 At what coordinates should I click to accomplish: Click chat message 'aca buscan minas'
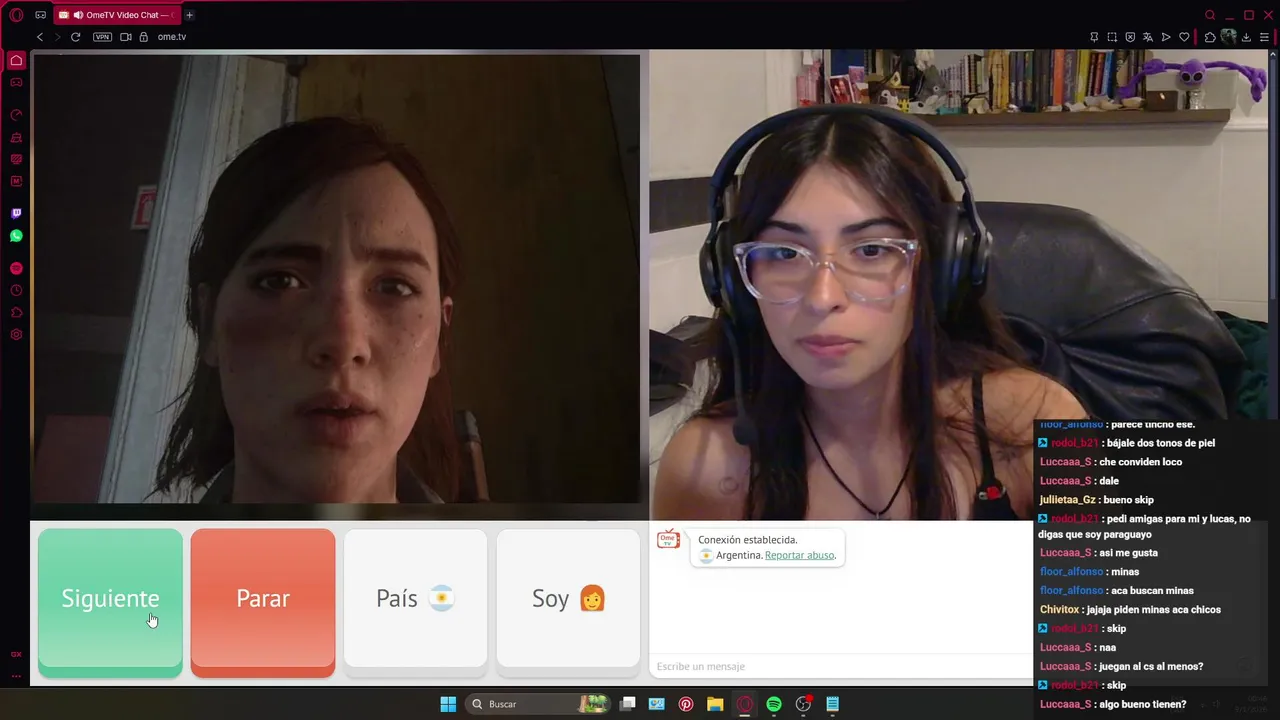pyautogui.click(x=1152, y=591)
